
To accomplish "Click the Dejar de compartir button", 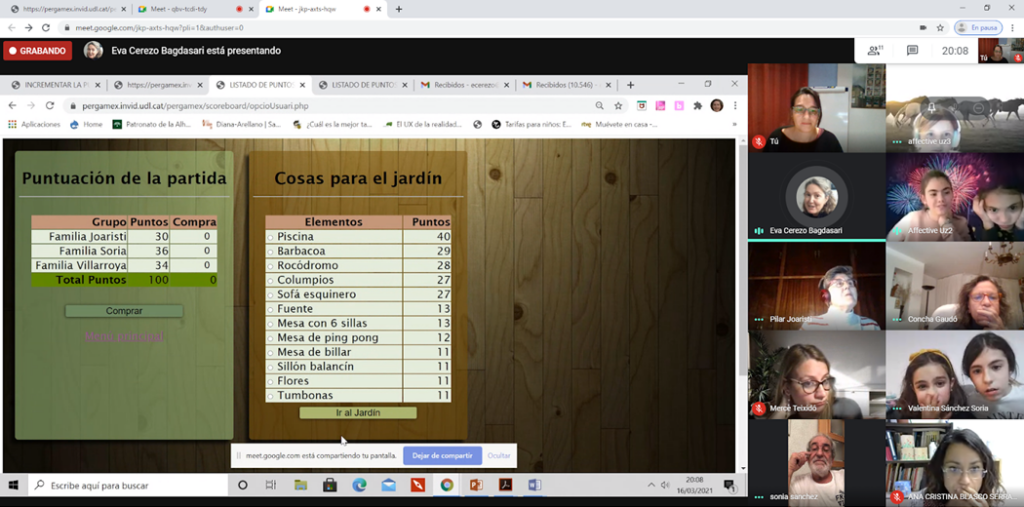I will [442, 455].
